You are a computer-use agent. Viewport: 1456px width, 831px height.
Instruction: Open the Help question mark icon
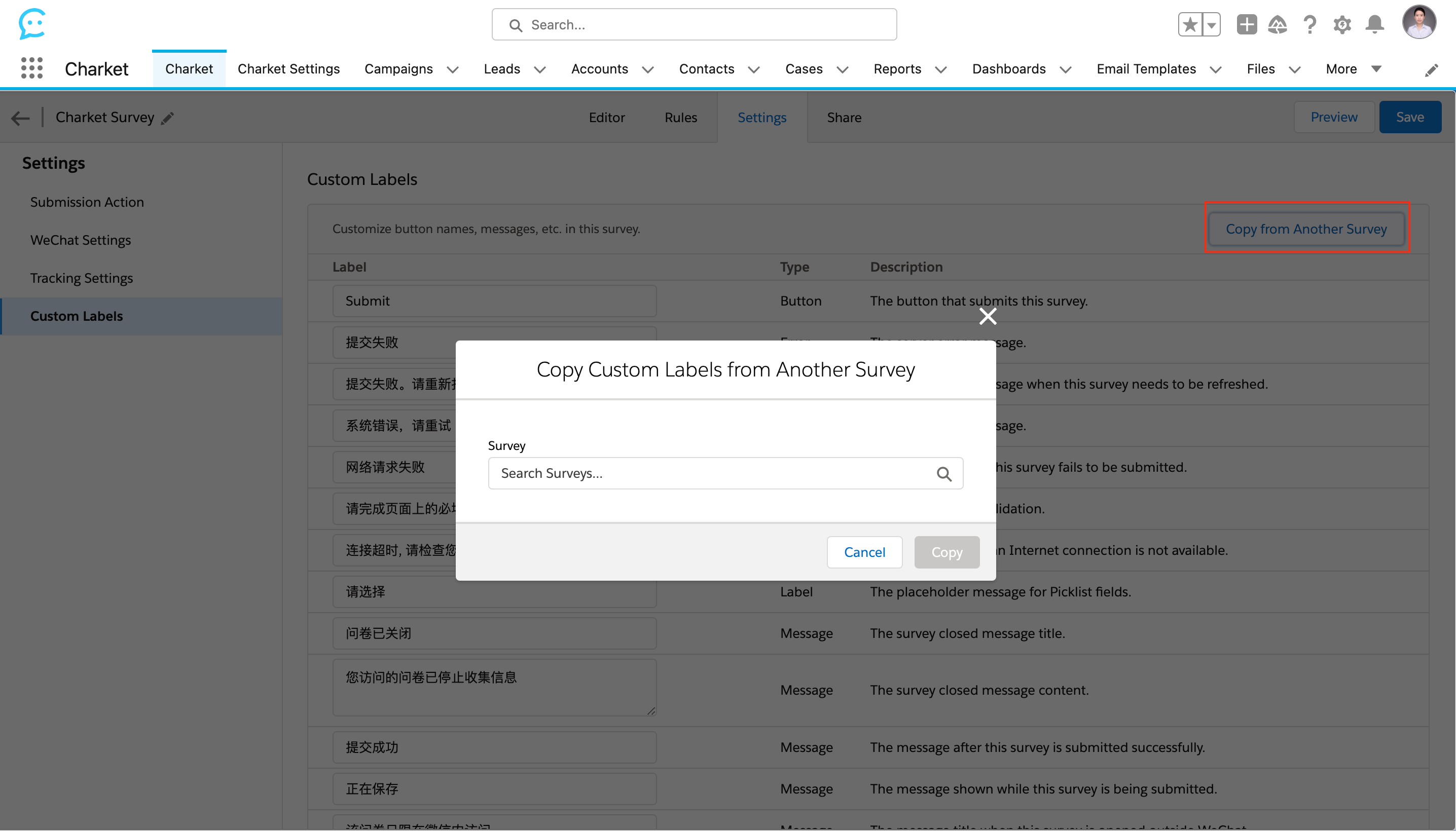(1310, 24)
